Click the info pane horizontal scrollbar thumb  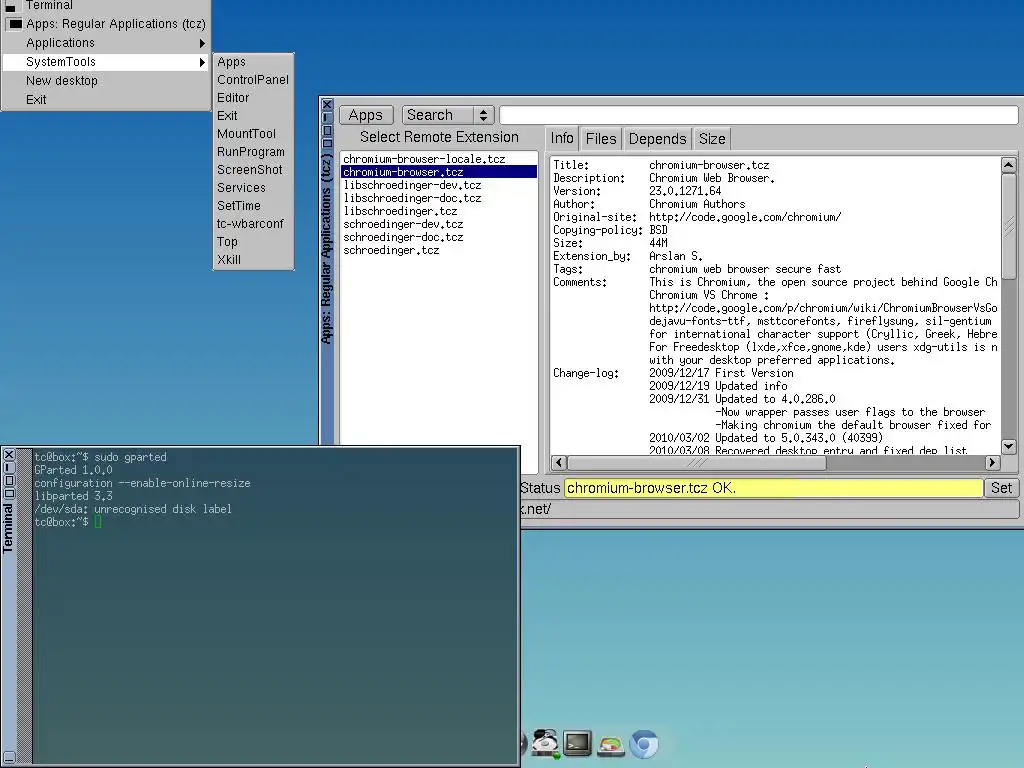[696, 462]
